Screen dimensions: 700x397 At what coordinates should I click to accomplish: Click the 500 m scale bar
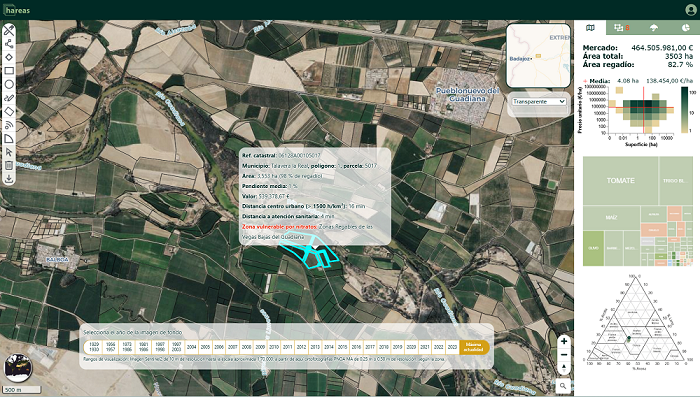tap(21, 389)
